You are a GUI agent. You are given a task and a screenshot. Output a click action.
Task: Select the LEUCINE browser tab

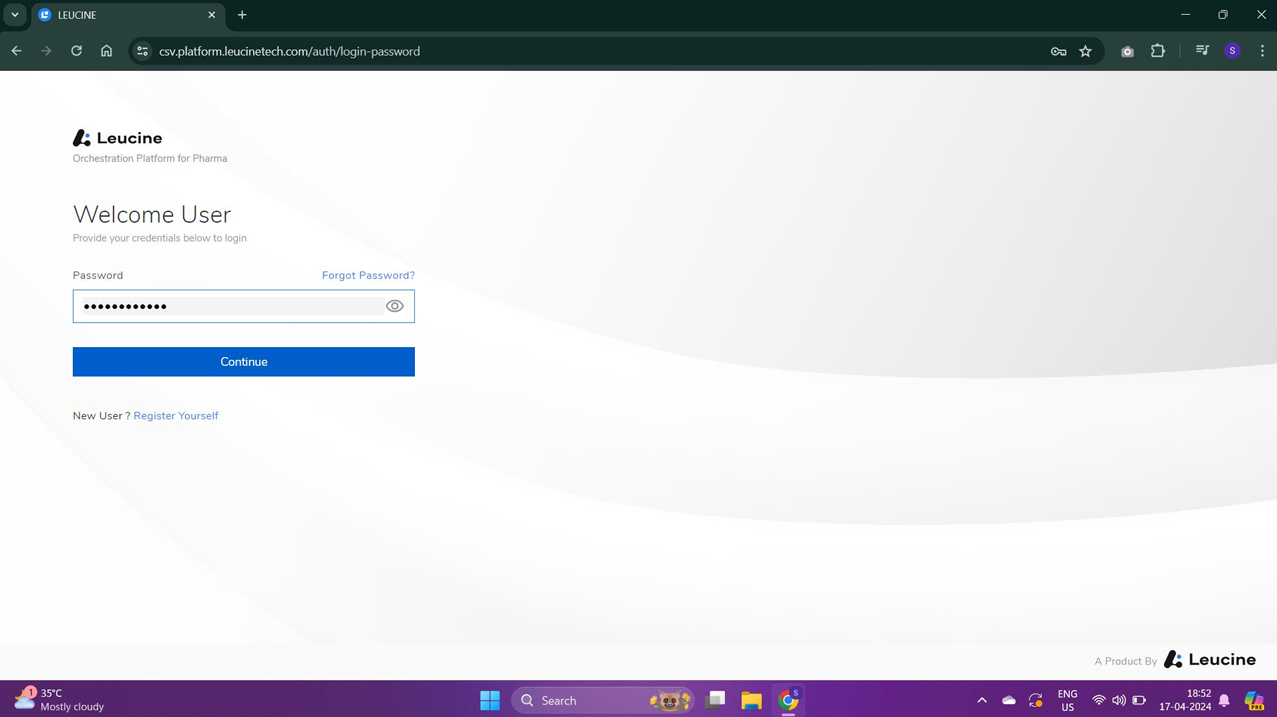[127, 15]
